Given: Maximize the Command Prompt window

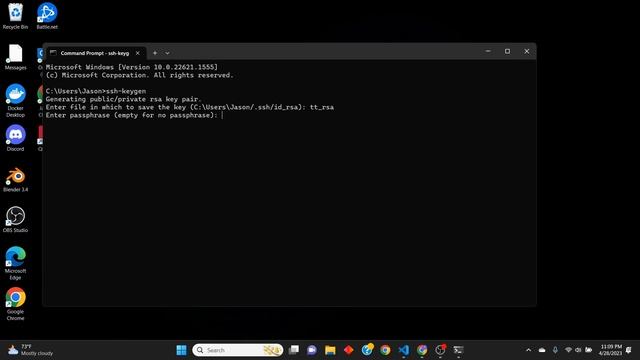Looking at the screenshot, I should tap(507, 51).
